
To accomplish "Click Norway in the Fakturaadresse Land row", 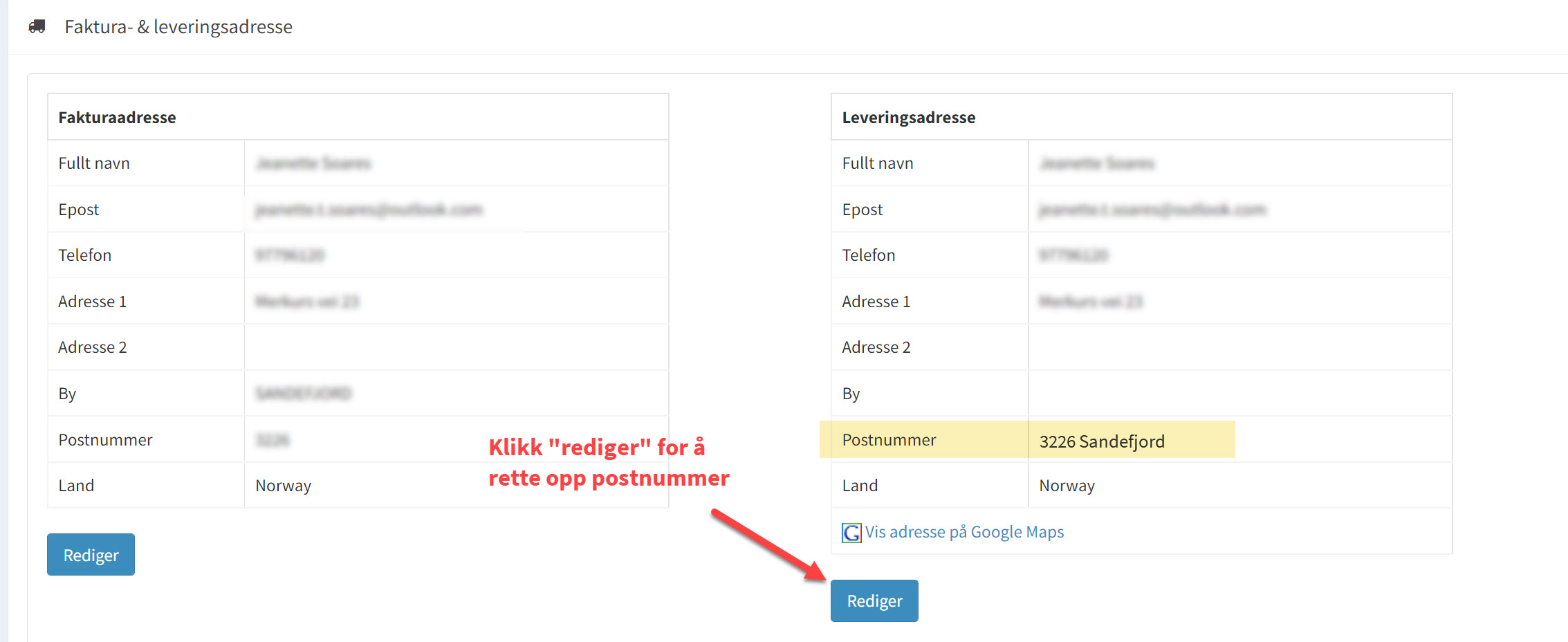I will pos(283,486).
